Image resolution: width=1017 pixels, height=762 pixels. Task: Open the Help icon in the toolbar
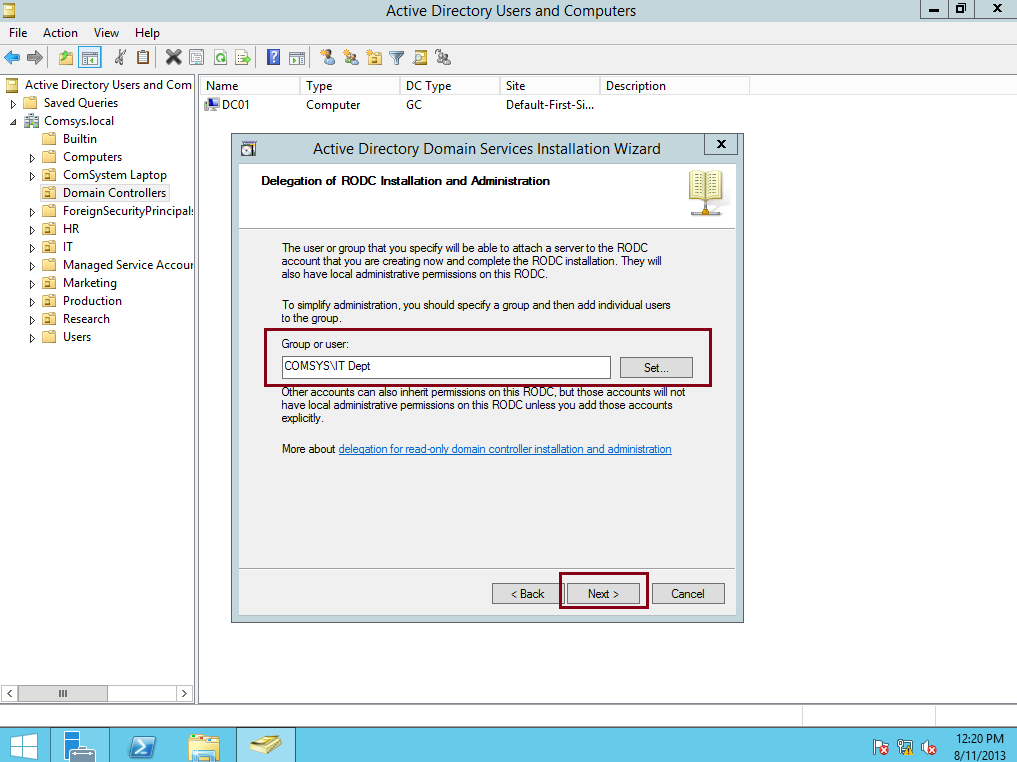click(271, 57)
